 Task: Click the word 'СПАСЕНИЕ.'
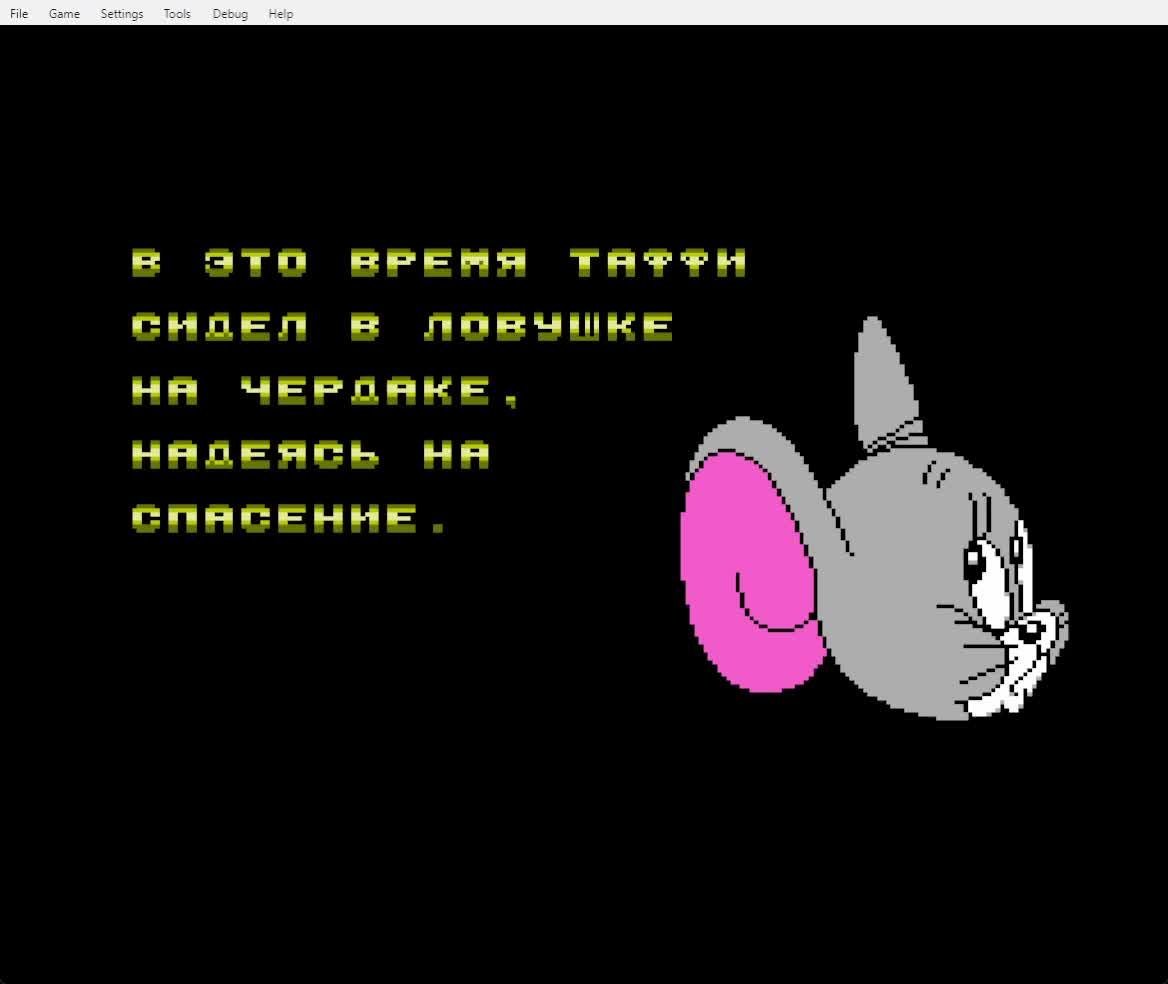(289, 519)
